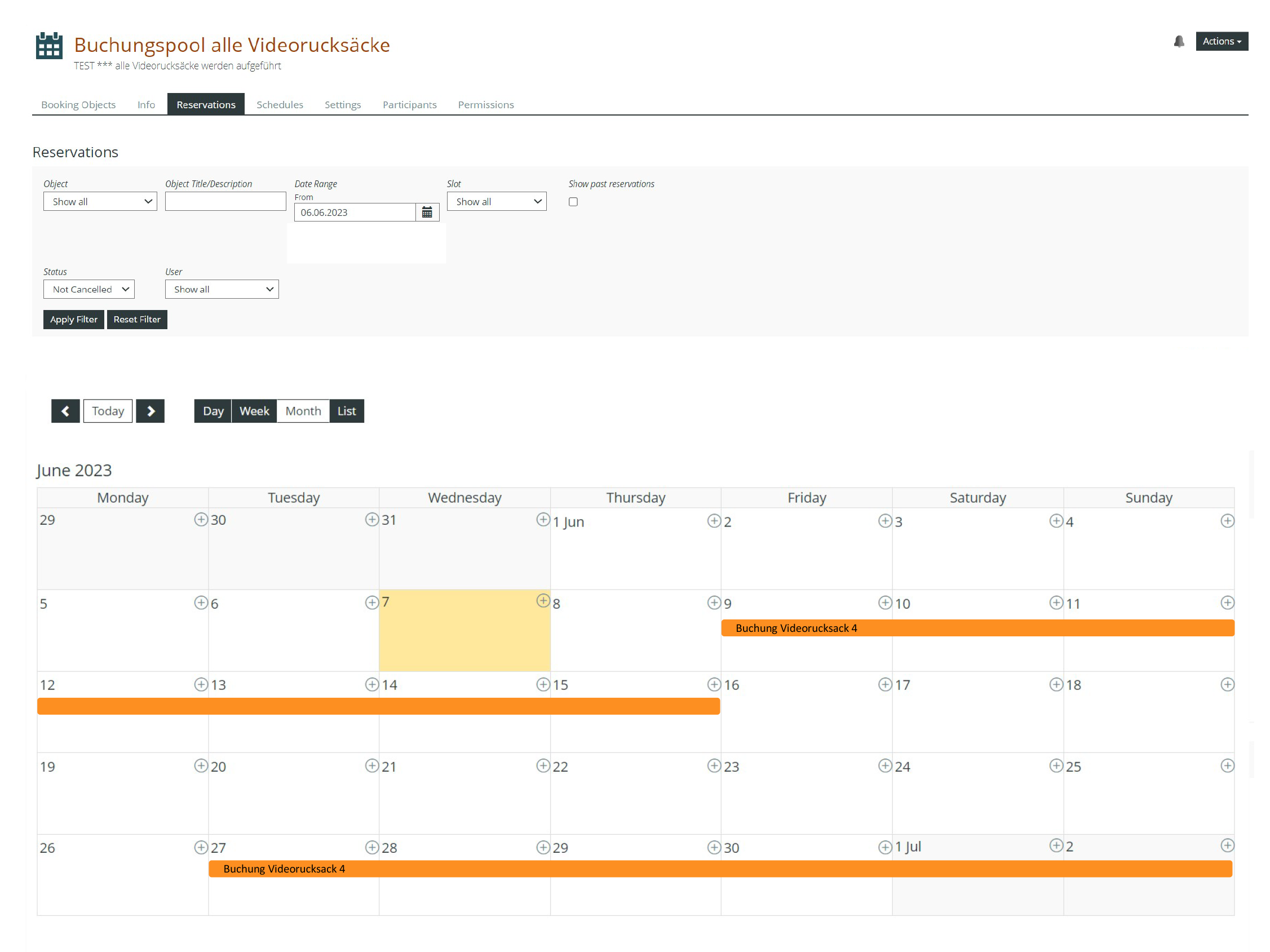Switch calendar to List view
This screenshot has width=1270, height=952.
point(346,411)
